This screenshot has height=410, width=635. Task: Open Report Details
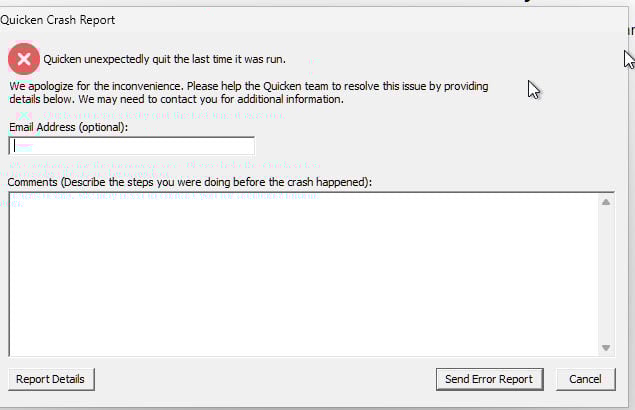coord(51,379)
